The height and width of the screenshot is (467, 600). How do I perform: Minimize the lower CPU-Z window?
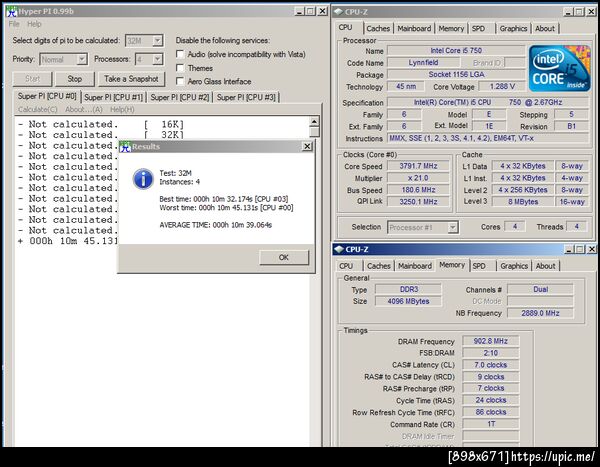click(569, 249)
